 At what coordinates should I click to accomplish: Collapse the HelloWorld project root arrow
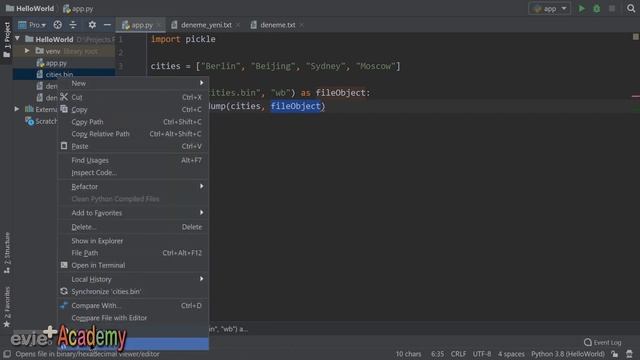[18, 39]
